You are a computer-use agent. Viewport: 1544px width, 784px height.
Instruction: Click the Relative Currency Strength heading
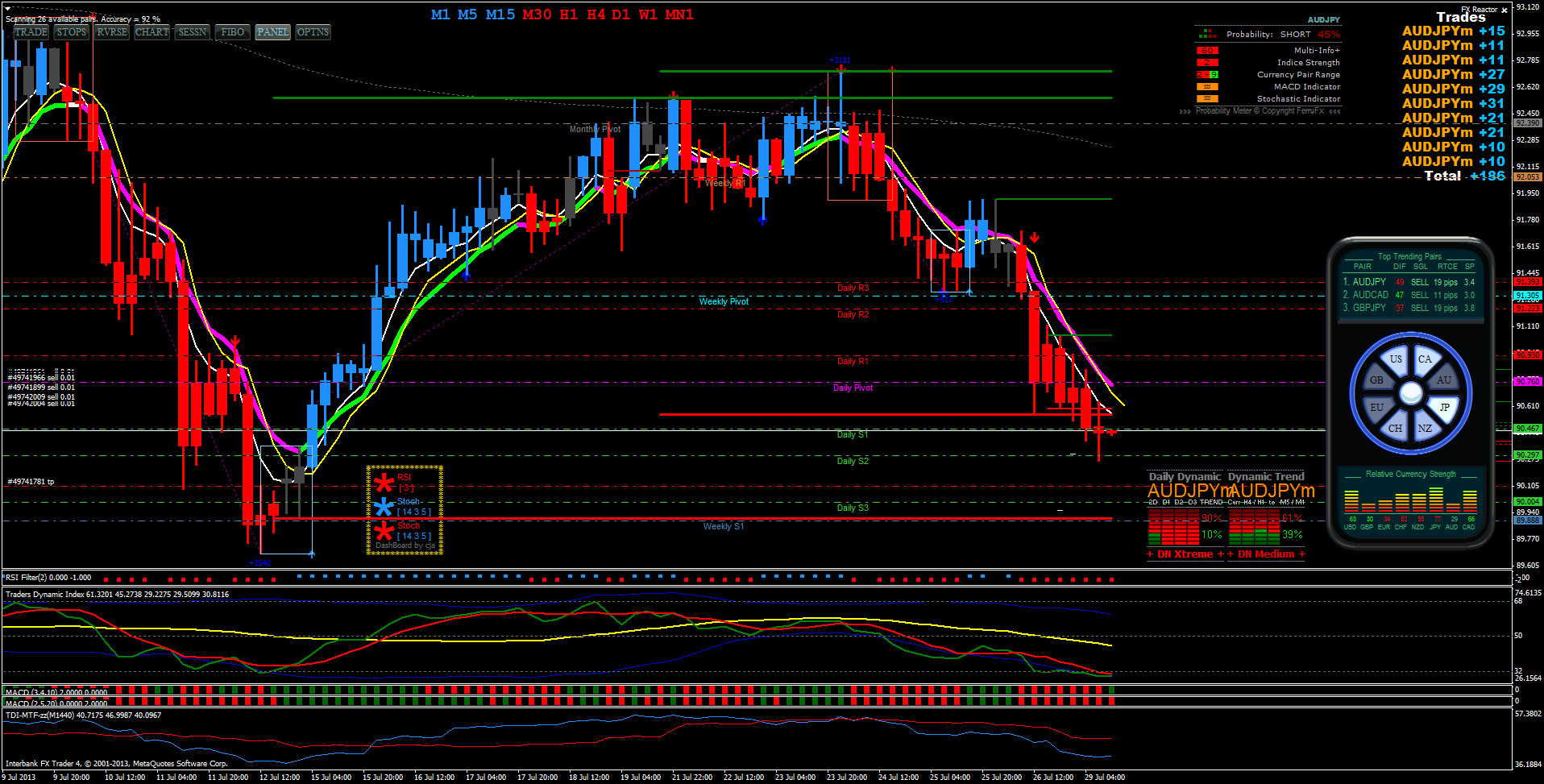[x=1411, y=474]
